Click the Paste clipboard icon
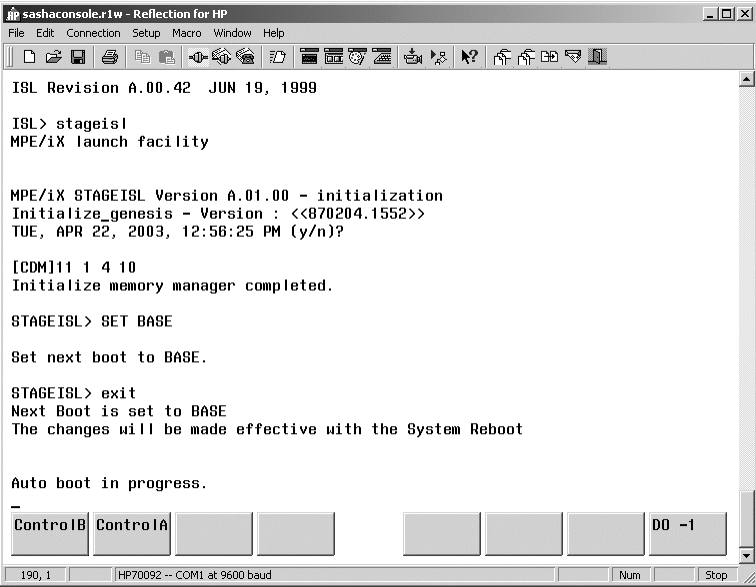 [166, 57]
